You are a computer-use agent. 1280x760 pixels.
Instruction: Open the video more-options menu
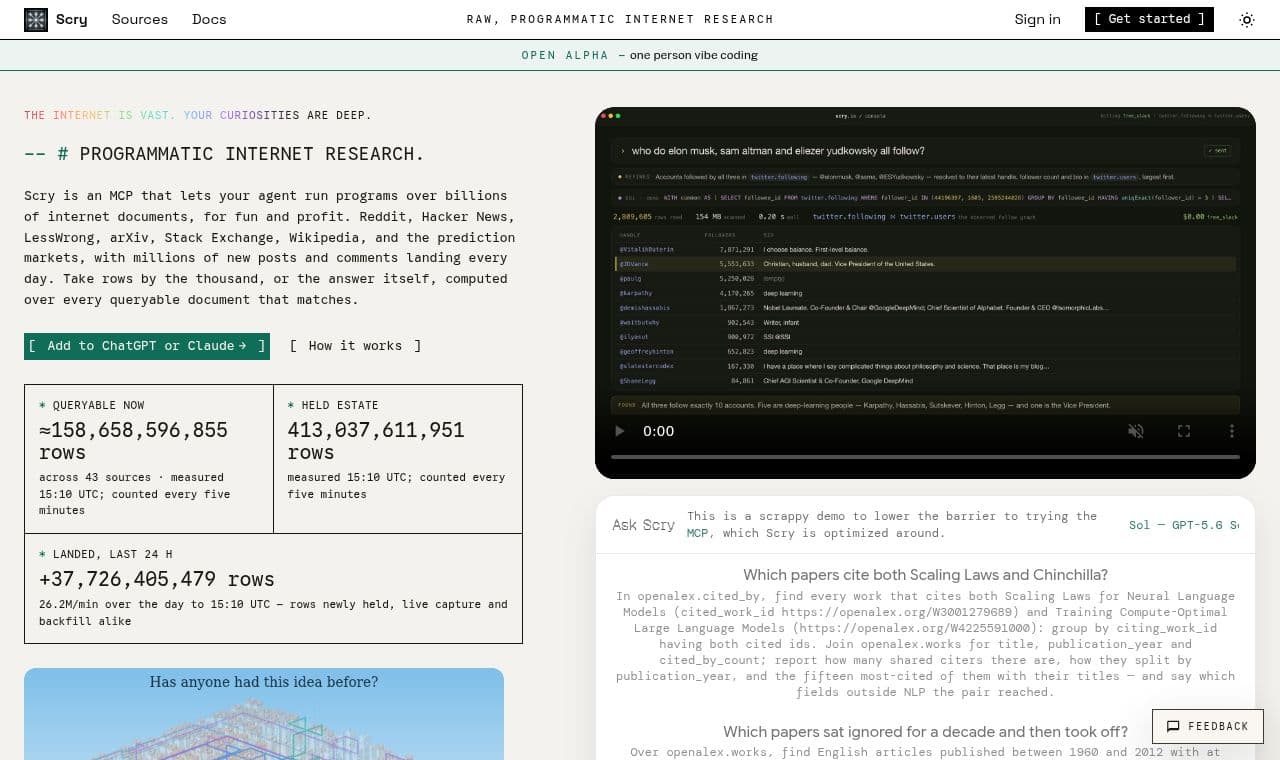[x=1232, y=431]
